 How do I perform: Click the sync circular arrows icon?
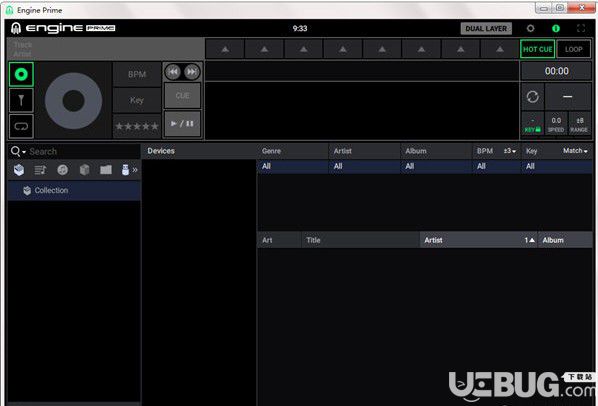click(532, 97)
